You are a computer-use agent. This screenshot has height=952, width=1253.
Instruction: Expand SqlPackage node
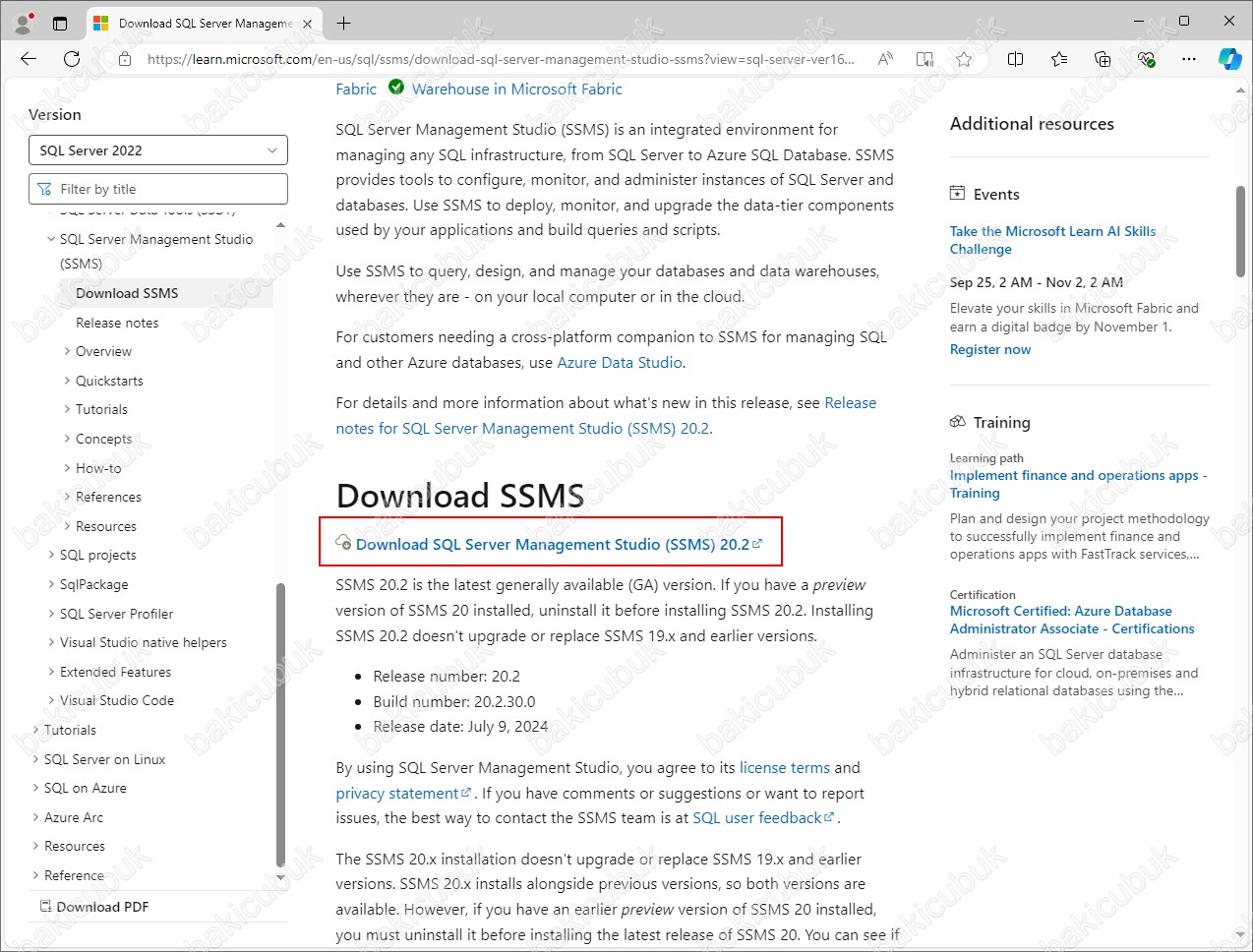[51, 584]
